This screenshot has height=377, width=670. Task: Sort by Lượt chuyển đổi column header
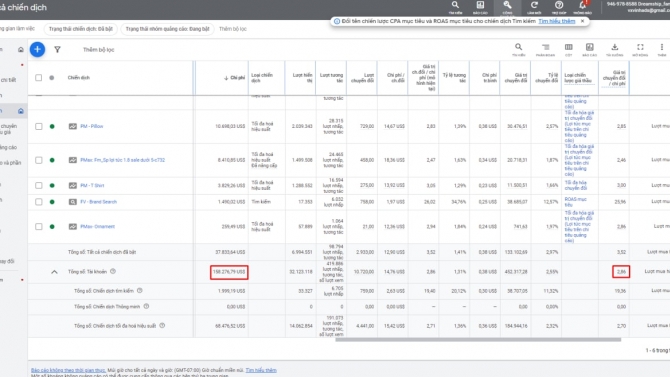(362, 78)
